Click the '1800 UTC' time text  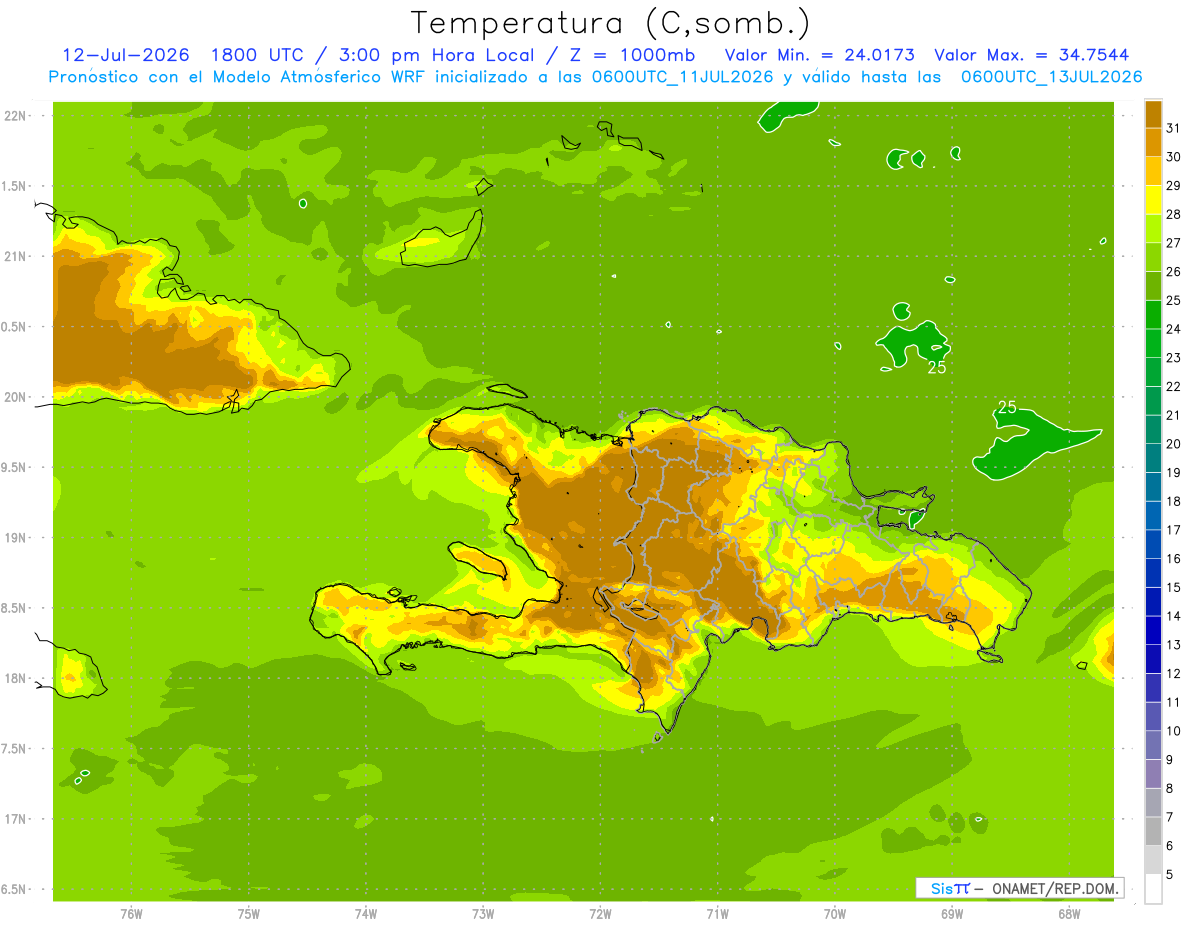click(x=257, y=54)
